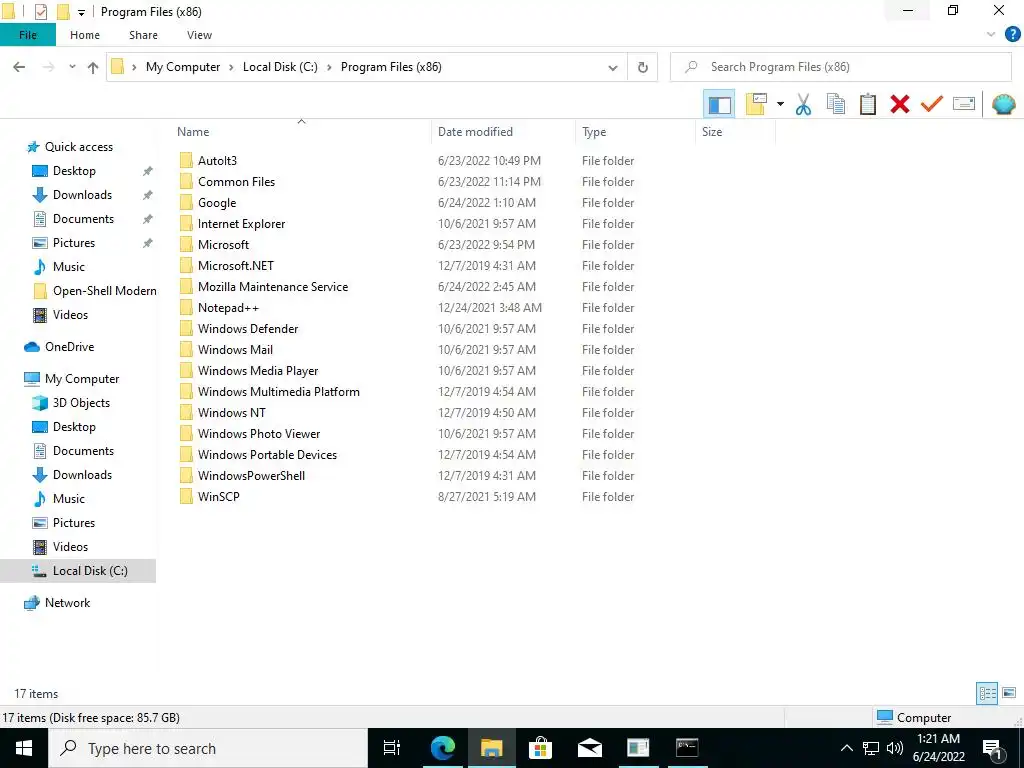The image size is (1024, 768).
Task: Go back with the Back arrow
Action: pyautogui.click(x=19, y=67)
